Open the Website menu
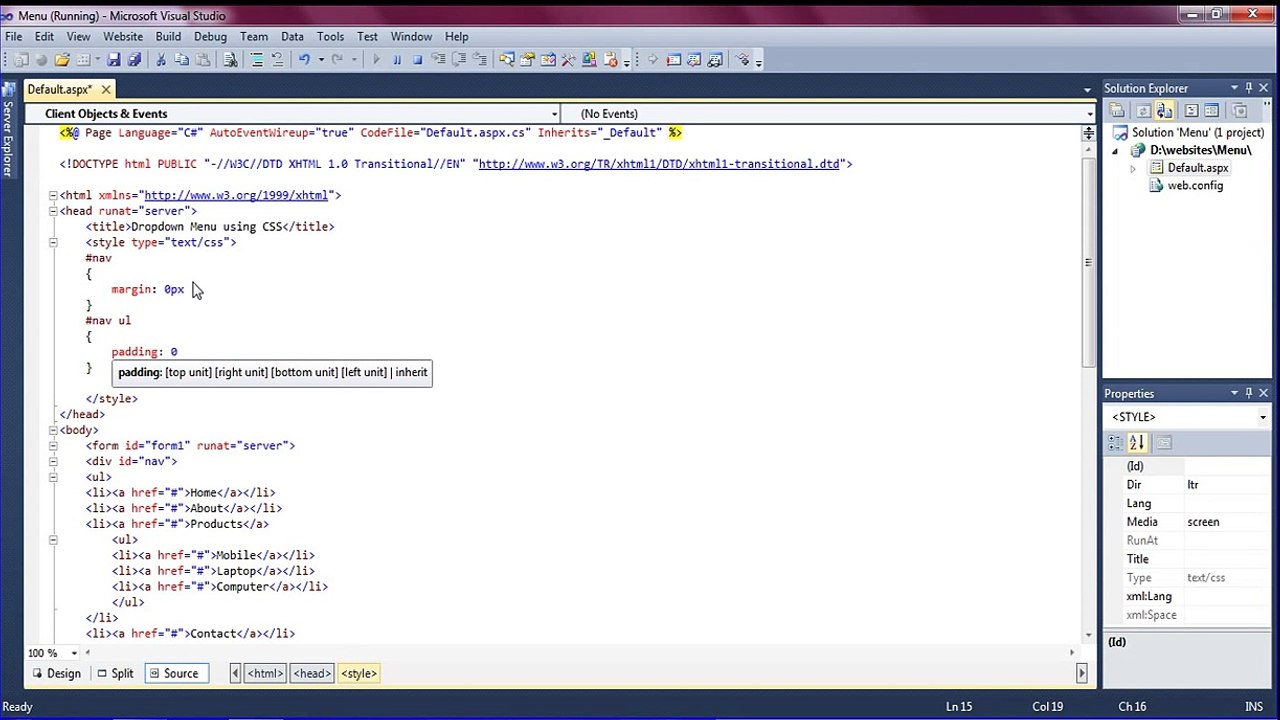 (123, 37)
